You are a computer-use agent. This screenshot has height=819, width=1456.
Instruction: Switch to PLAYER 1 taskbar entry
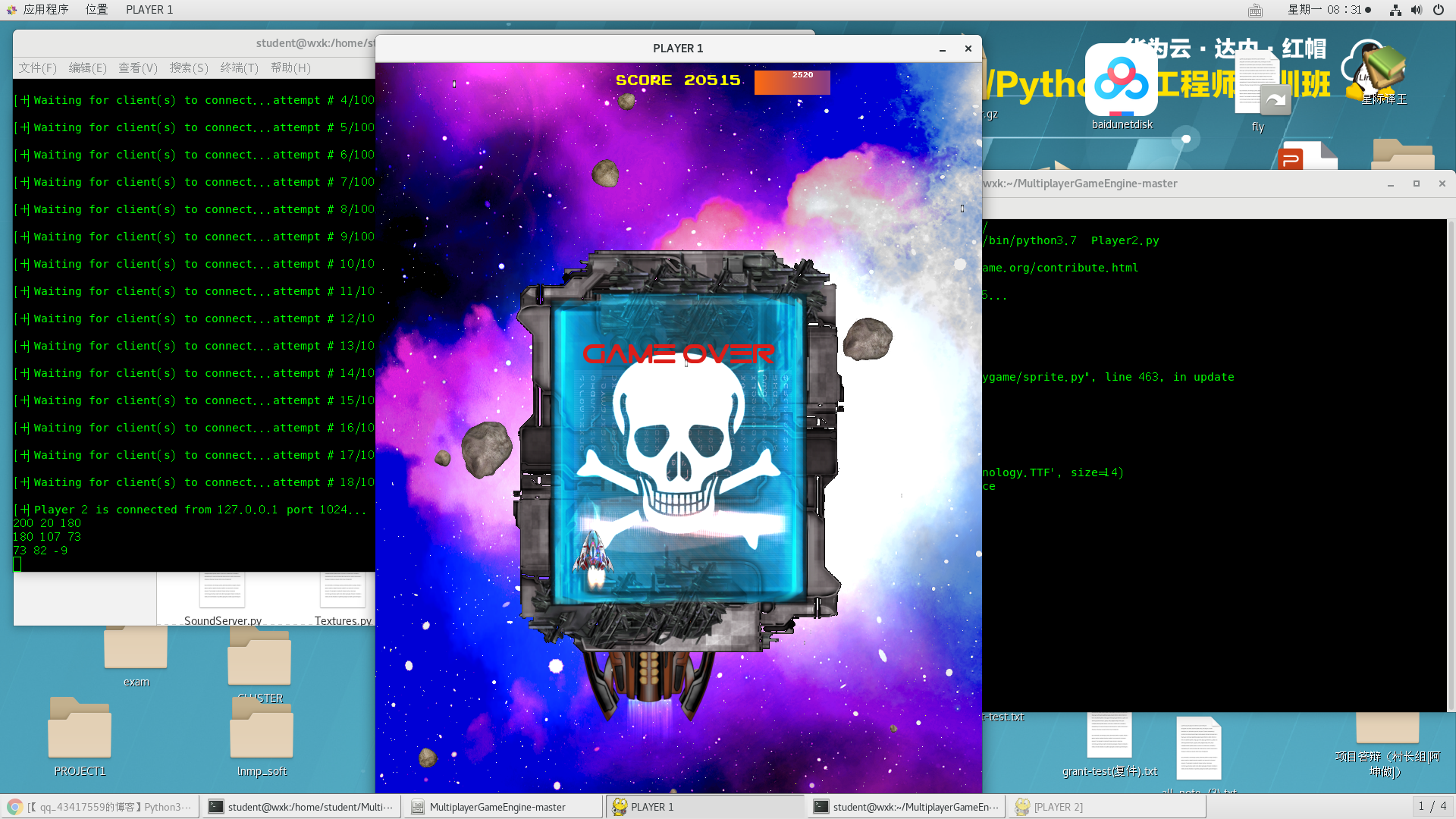click(x=705, y=807)
